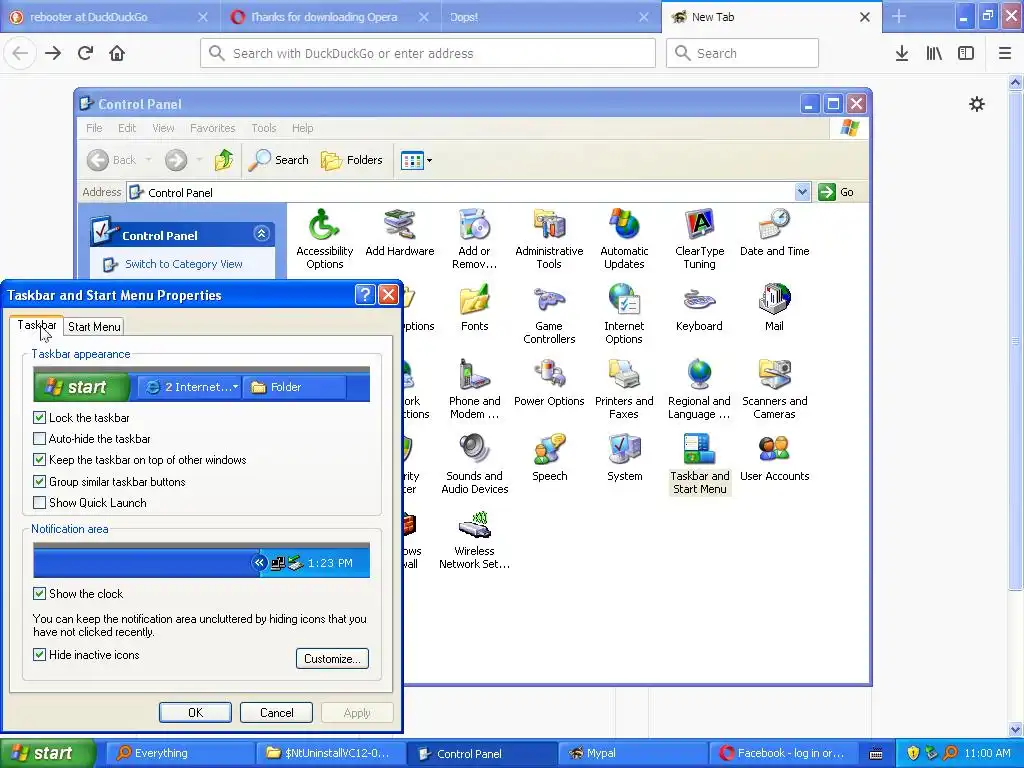Click the Folders toolbar button

351,160
